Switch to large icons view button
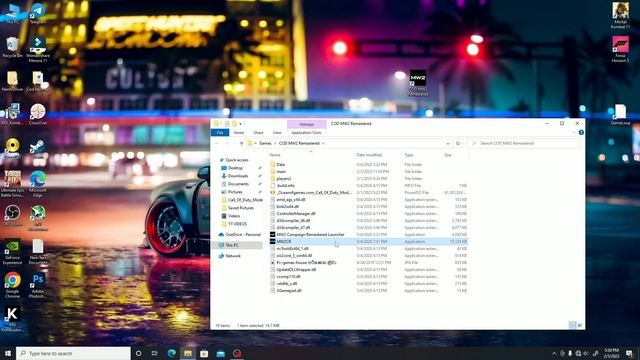The width and height of the screenshot is (640, 360). coord(580,325)
